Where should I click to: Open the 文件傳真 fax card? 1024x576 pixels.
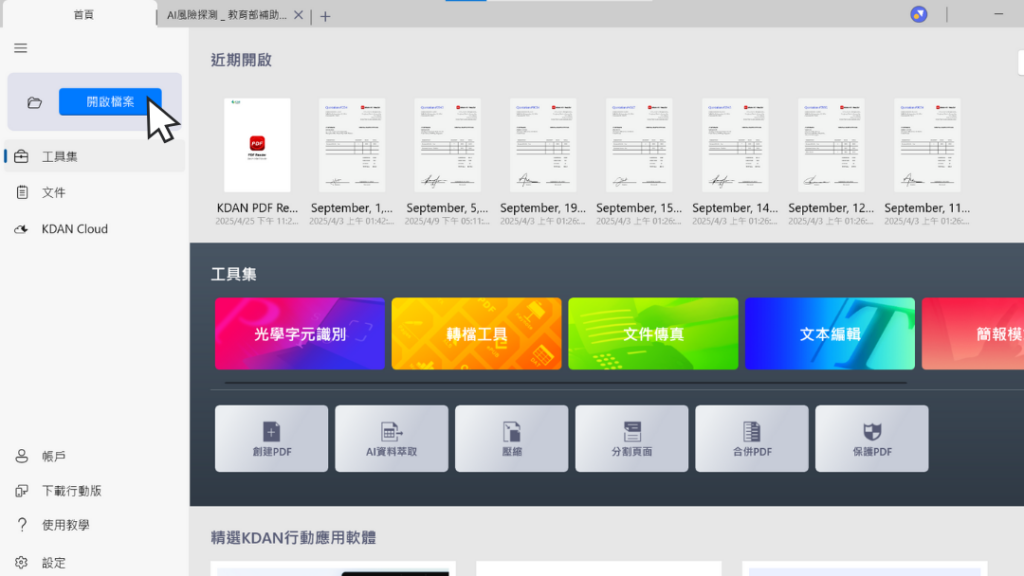[653, 334]
